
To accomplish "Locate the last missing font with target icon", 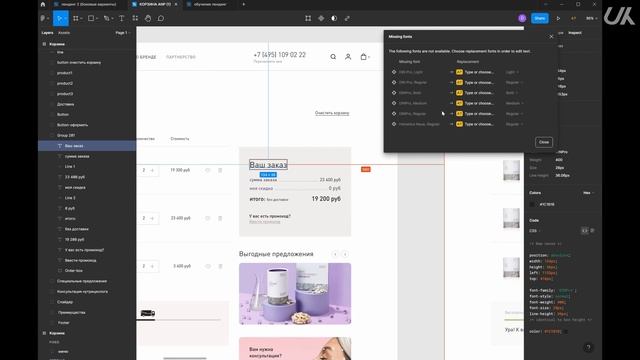I will pyautogui.click(x=394, y=124).
